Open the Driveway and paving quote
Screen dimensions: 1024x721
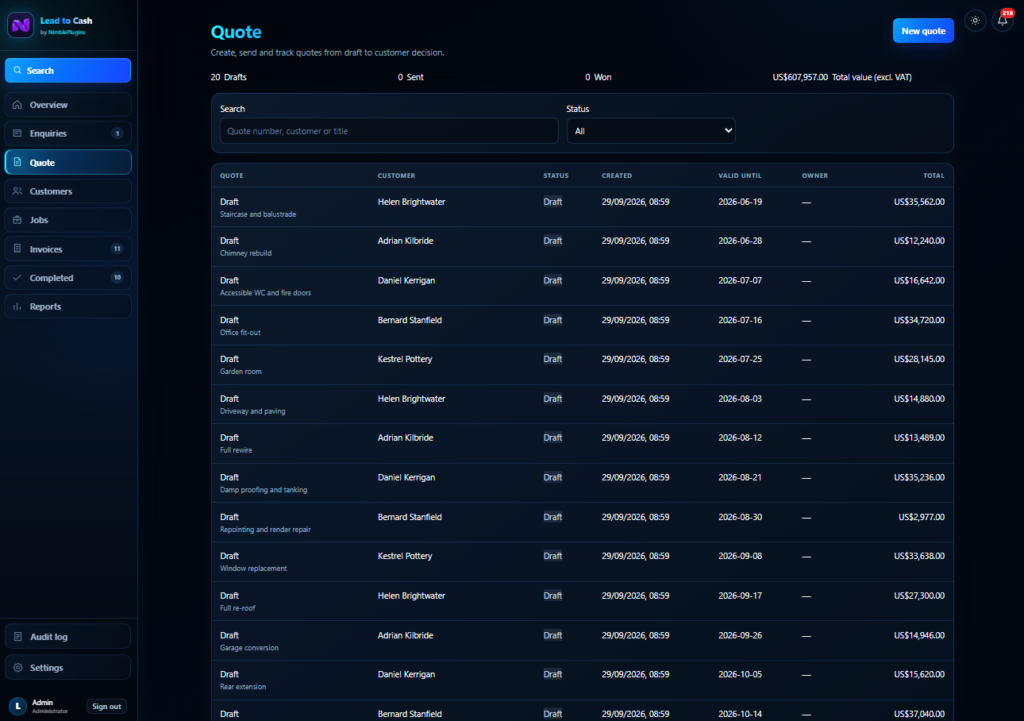click(x=582, y=404)
